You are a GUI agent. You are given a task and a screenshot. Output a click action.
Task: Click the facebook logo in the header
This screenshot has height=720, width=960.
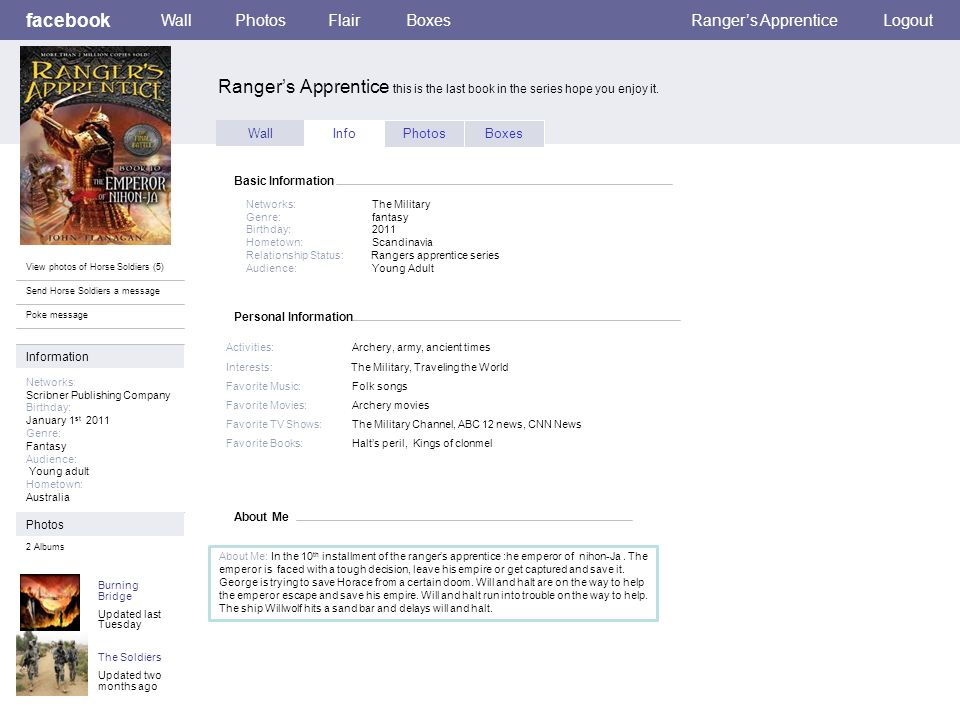pyautogui.click(x=68, y=20)
